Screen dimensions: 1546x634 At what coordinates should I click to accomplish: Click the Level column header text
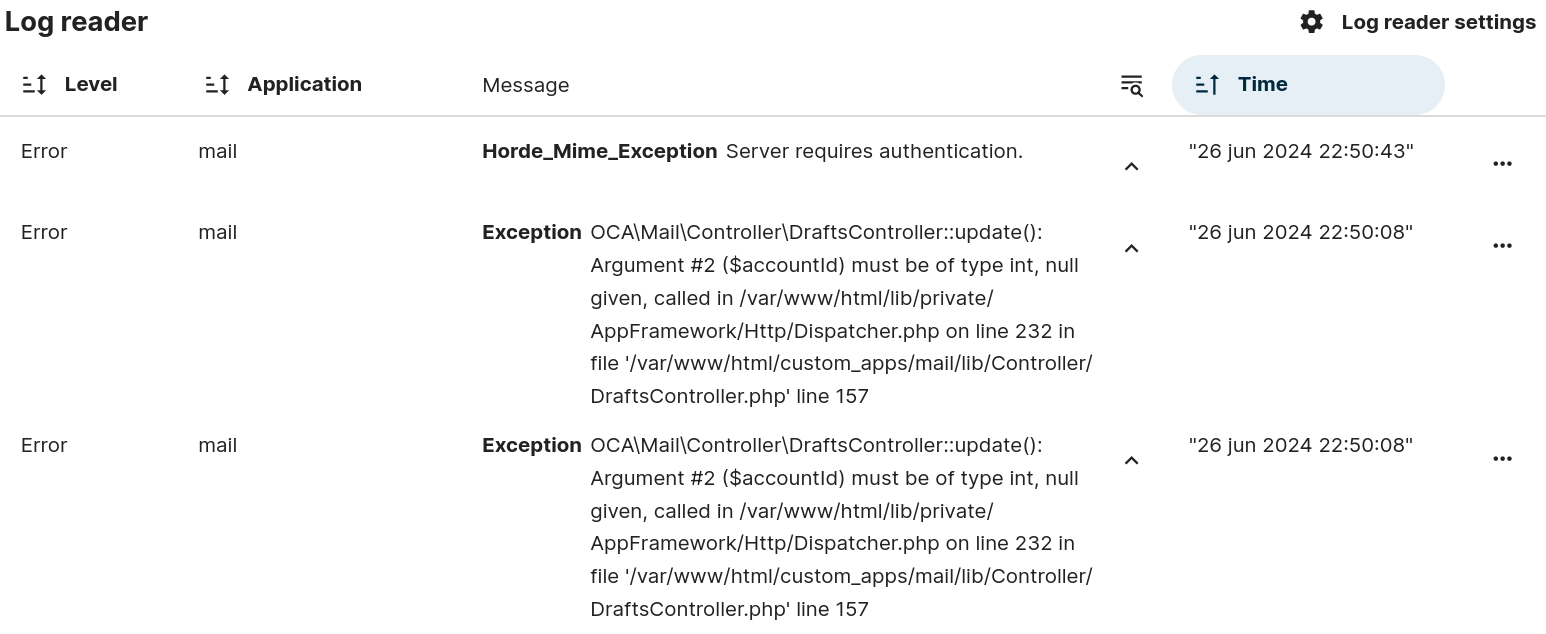(91, 85)
